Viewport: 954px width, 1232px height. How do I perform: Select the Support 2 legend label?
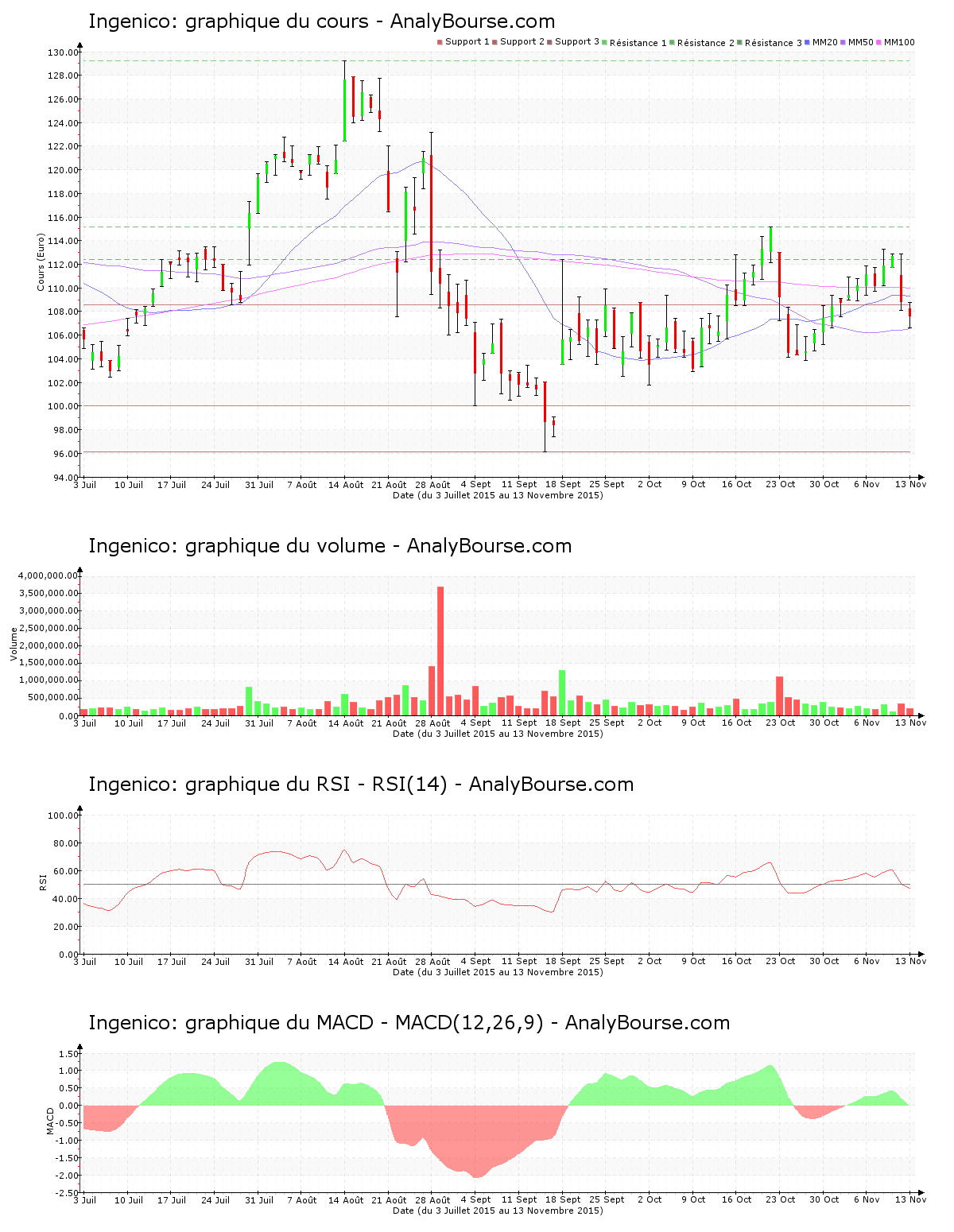[522, 42]
